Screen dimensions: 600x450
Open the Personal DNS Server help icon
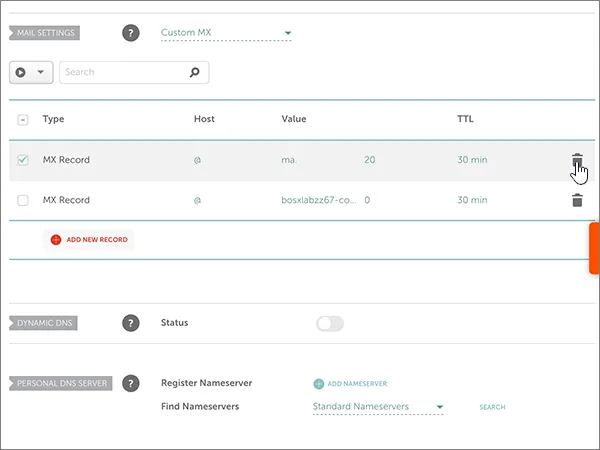click(130, 383)
